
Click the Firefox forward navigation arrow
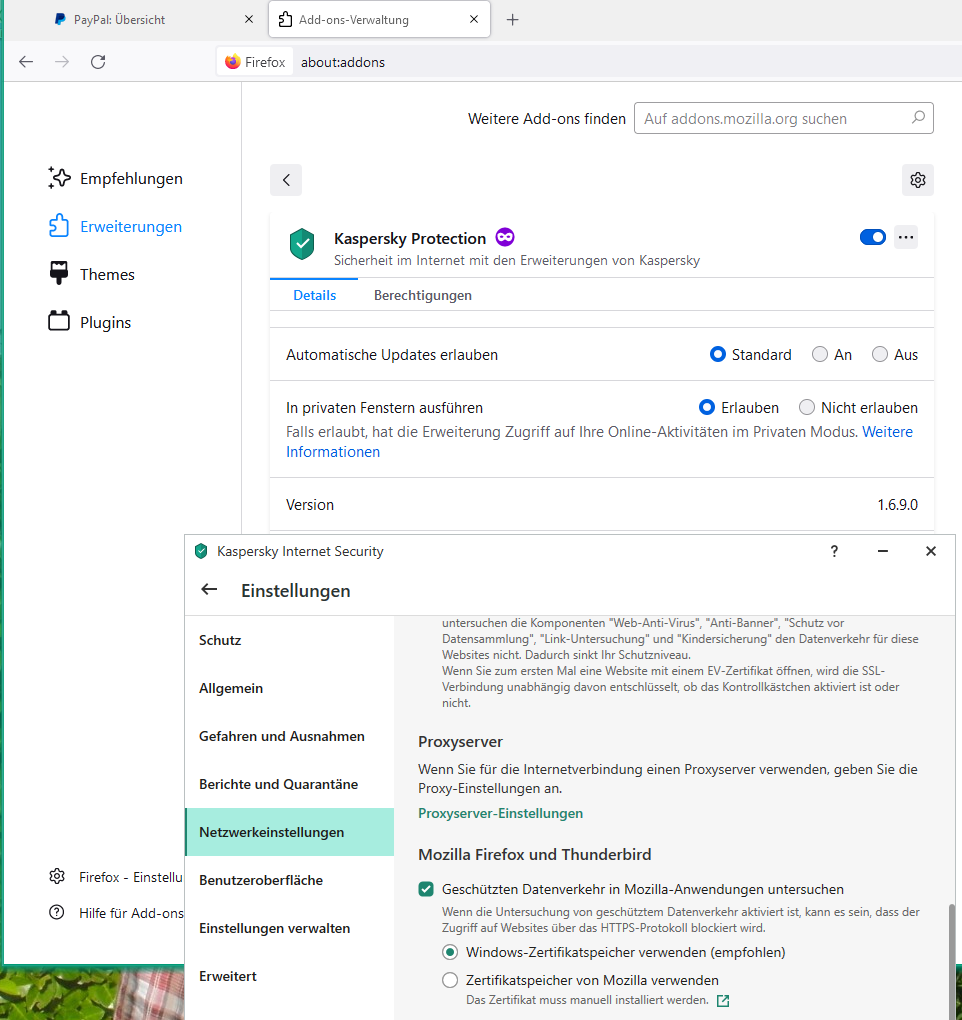tap(62, 62)
